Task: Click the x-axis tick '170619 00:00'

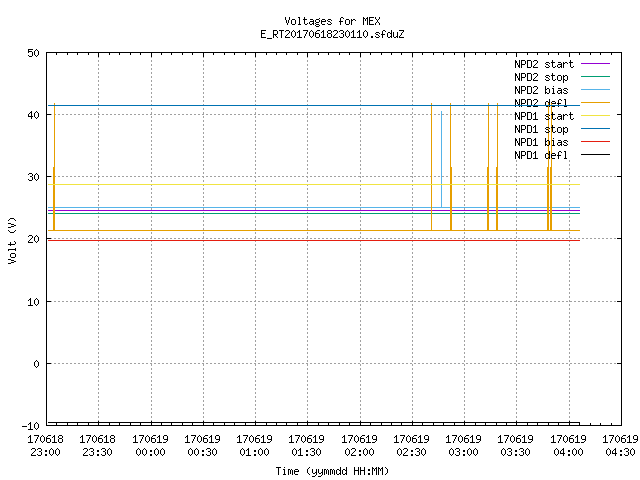Action: (150, 446)
